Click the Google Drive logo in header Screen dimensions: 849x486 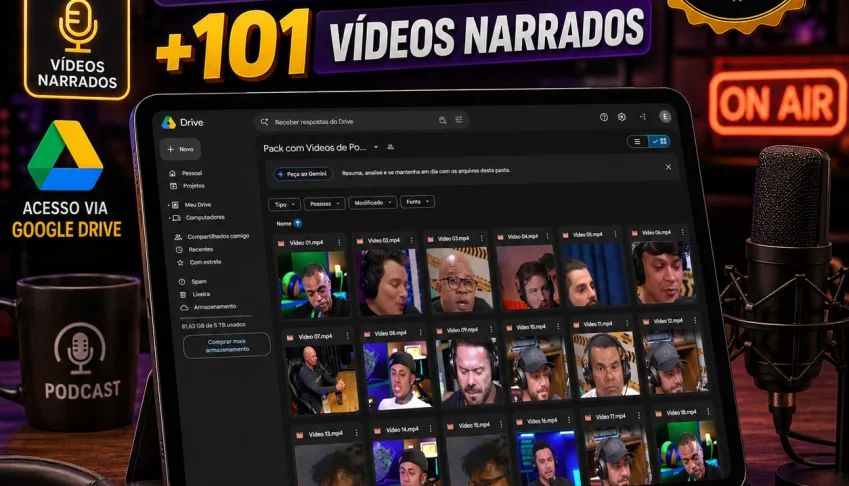[x=169, y=123]
